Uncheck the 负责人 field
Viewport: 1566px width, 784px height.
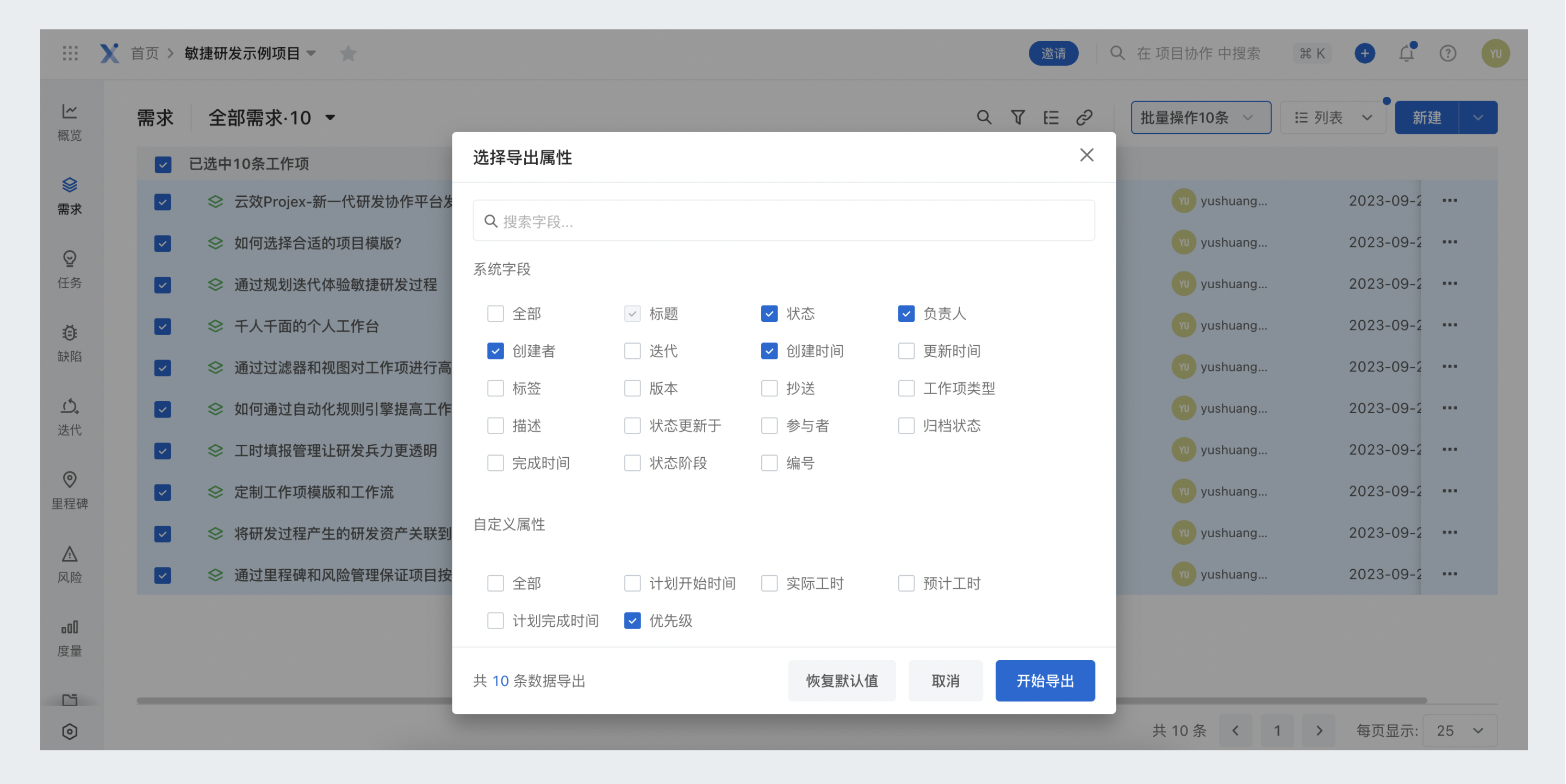[x=906, y=314]
